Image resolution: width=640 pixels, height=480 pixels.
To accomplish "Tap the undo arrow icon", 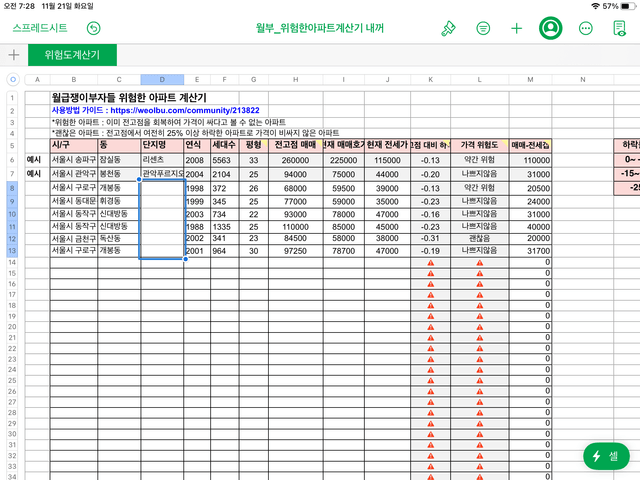I will (x=93, y=28).
